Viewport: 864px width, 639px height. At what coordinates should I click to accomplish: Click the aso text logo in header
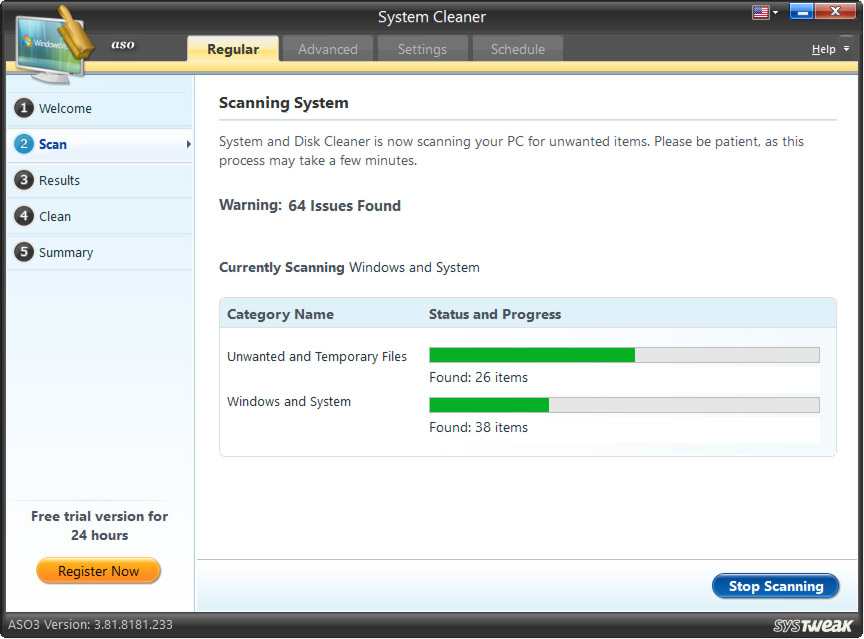[x=123, y=44]
